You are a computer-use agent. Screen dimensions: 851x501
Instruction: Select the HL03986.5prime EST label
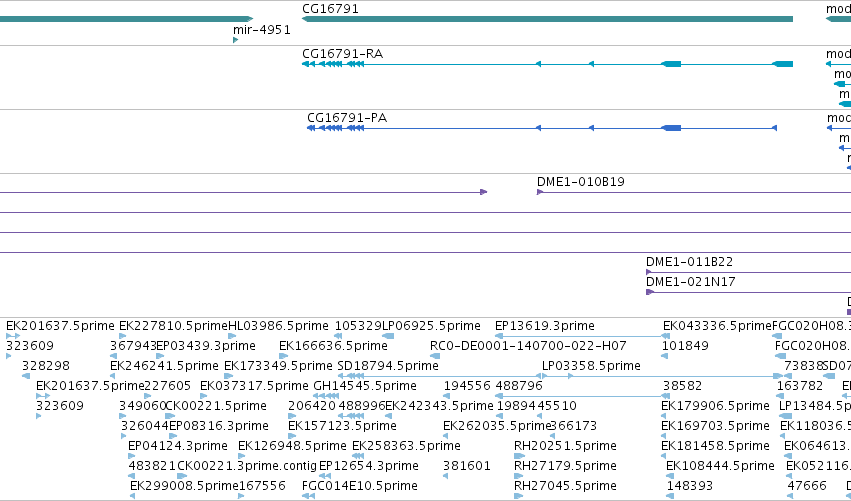coord(278,326)
